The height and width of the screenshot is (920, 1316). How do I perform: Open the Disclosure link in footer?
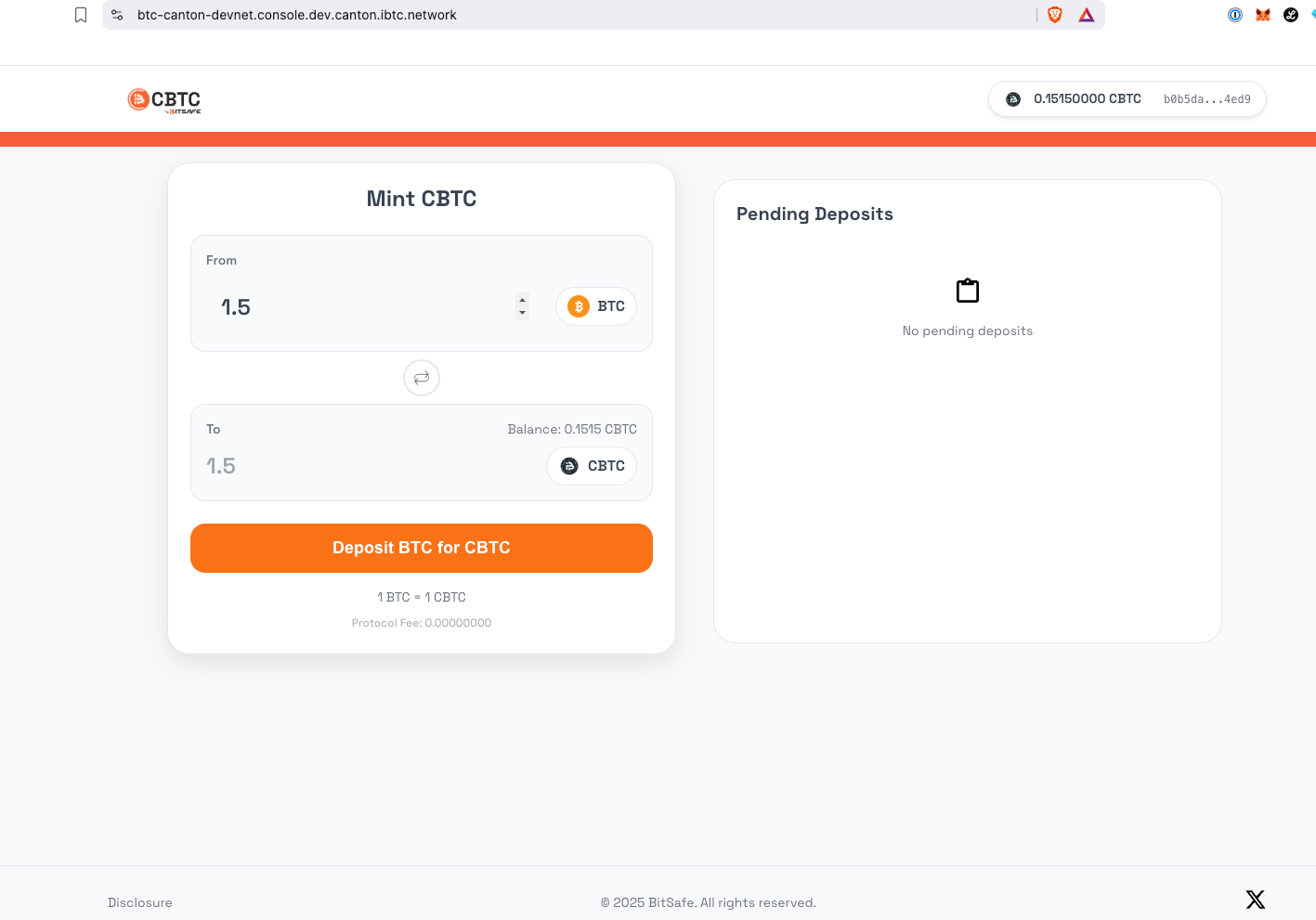(140, 902)
